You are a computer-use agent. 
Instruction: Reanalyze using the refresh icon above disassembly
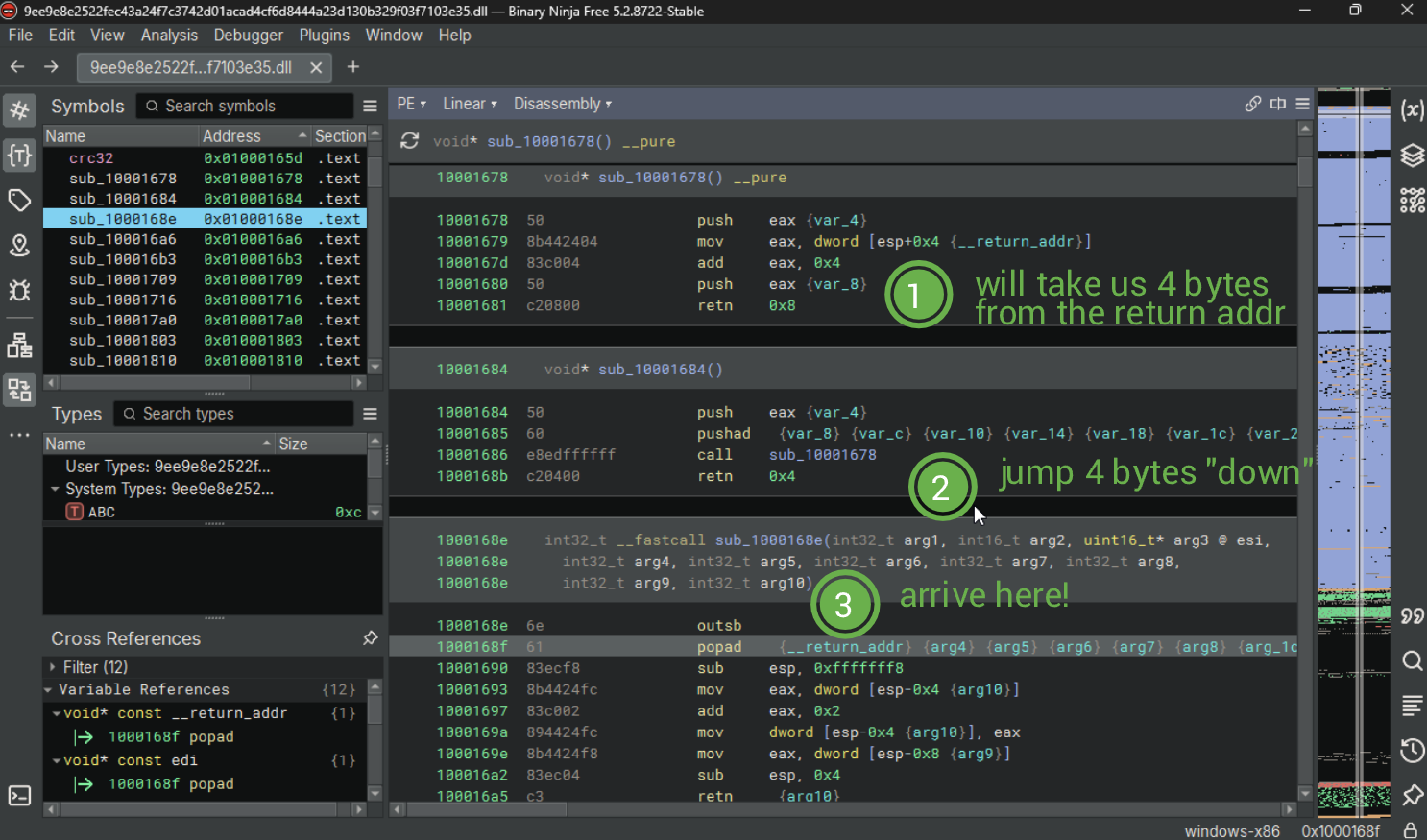tap(409, 139)
